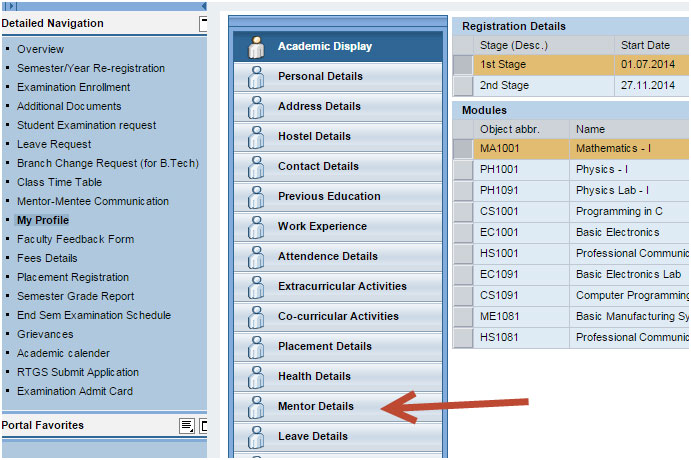
Task: Click the person icon beside Personal Details
Action: [x=255, y=77]
